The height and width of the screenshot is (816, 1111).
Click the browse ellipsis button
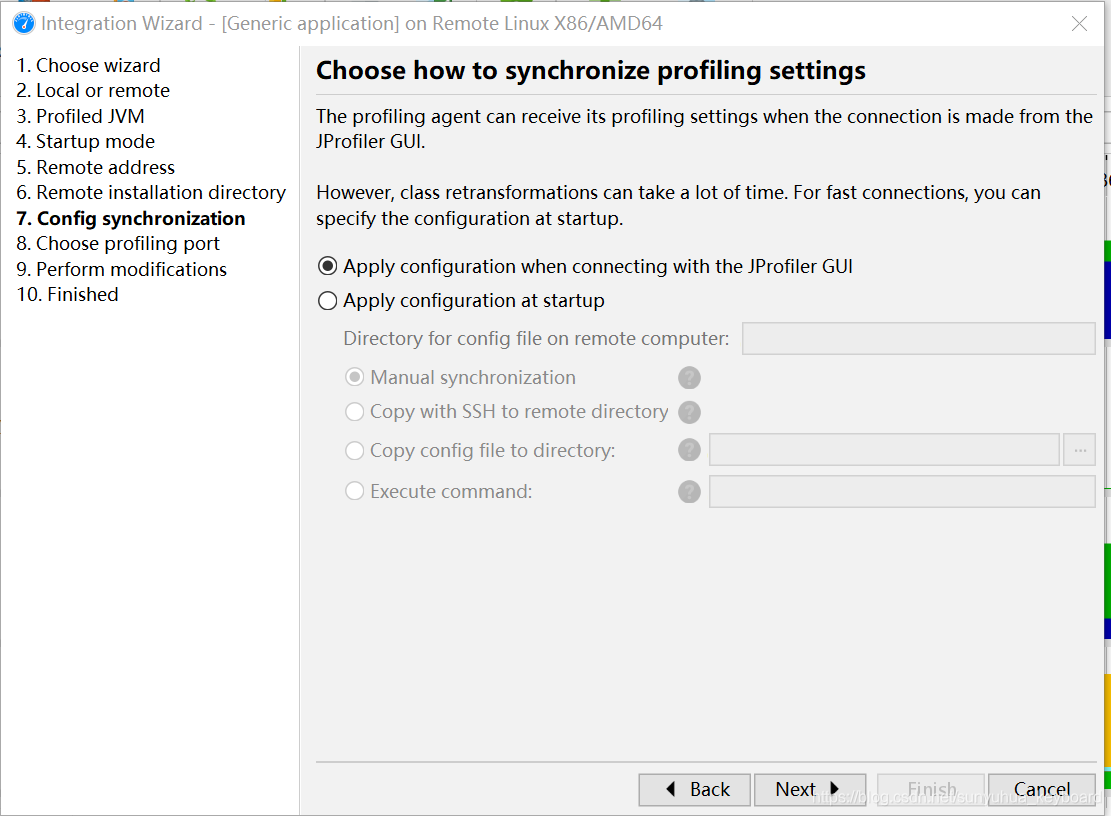1079,450
